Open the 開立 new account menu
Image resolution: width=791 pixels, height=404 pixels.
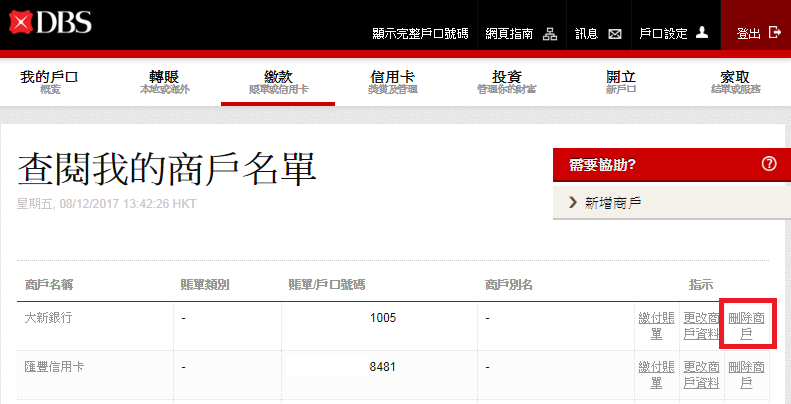coord(620,82)
